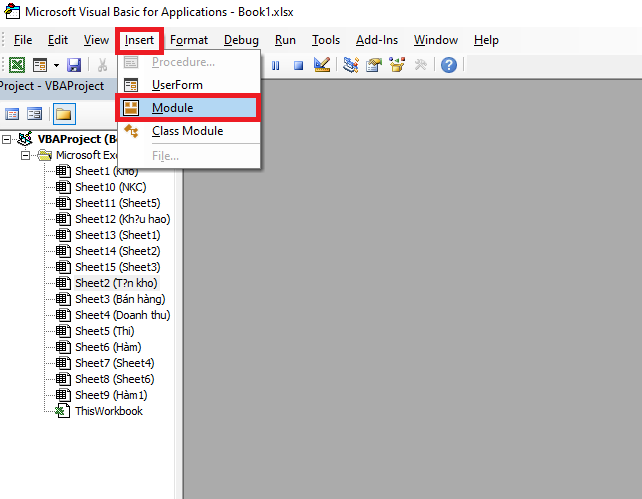The width and height of the screenshot is (642, 499).
Task: Open the Window menu
Action: 436,40
